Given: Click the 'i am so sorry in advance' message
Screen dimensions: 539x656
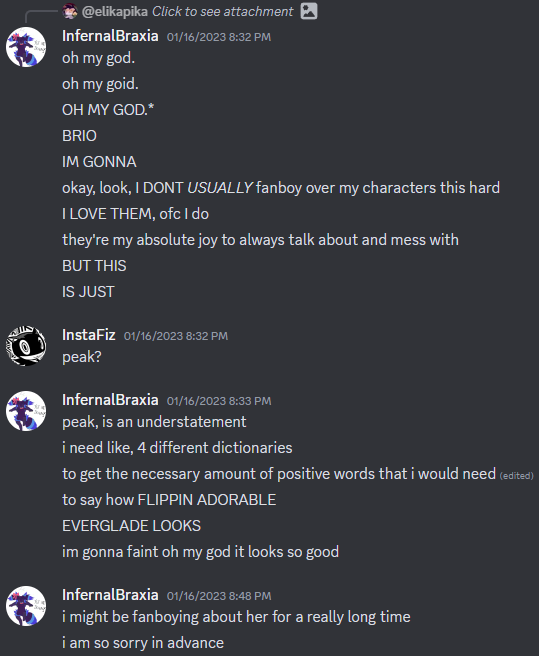Looking at the screenshot, I should coord(143,643).
